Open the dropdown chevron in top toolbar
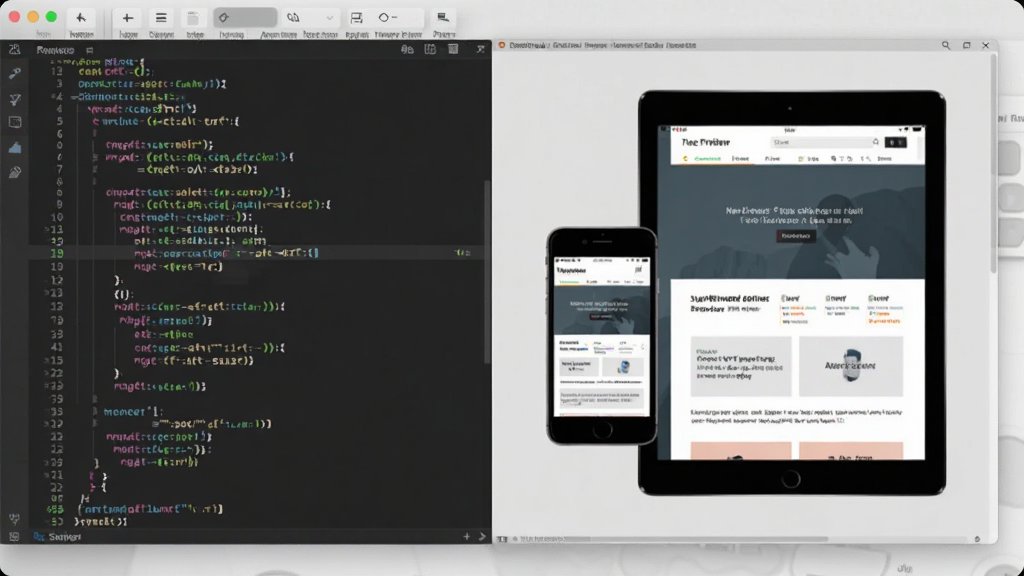 (330, 18)
